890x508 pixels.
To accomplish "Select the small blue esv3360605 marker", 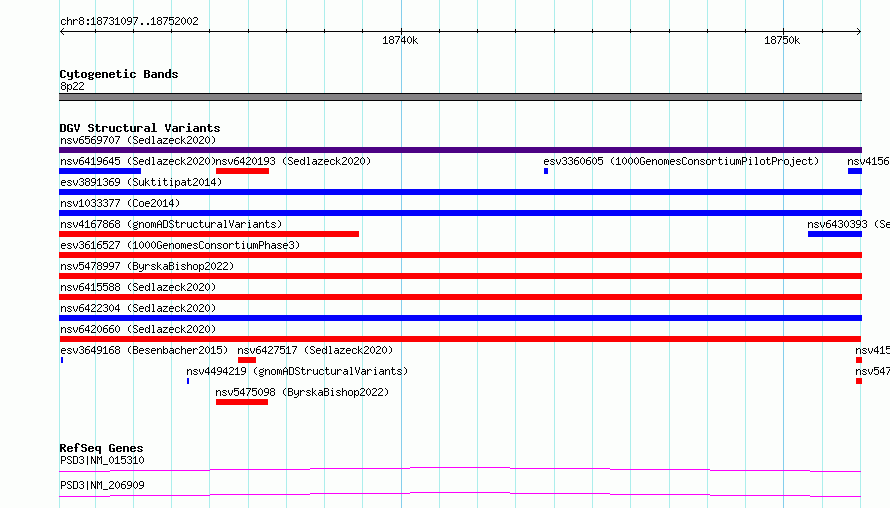I will point(546,171).
